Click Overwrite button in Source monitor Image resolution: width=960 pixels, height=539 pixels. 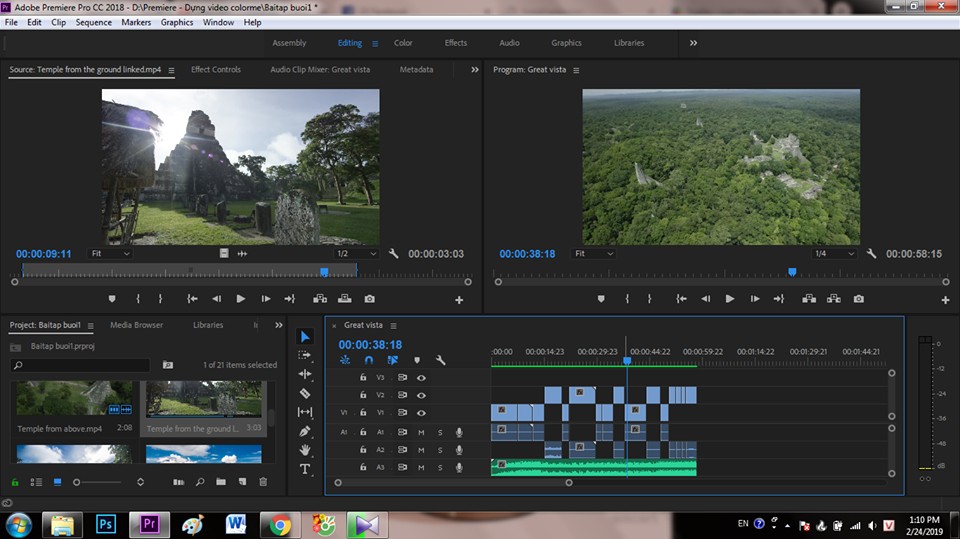pyautogui.click(x=345, y=299)
